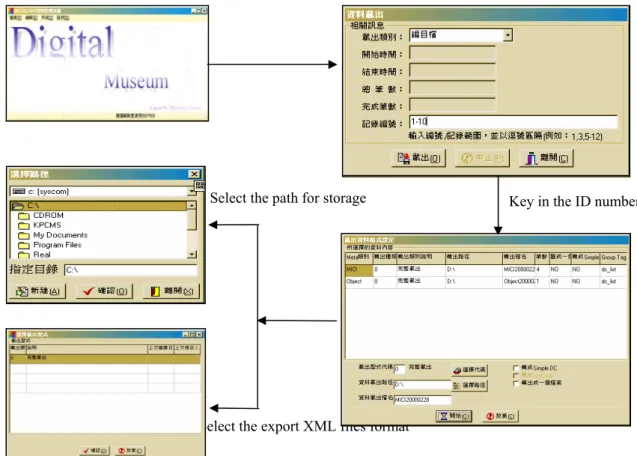Click the disabled 中止(P) stop button
637x456 pixels.
tap(482, 158)
